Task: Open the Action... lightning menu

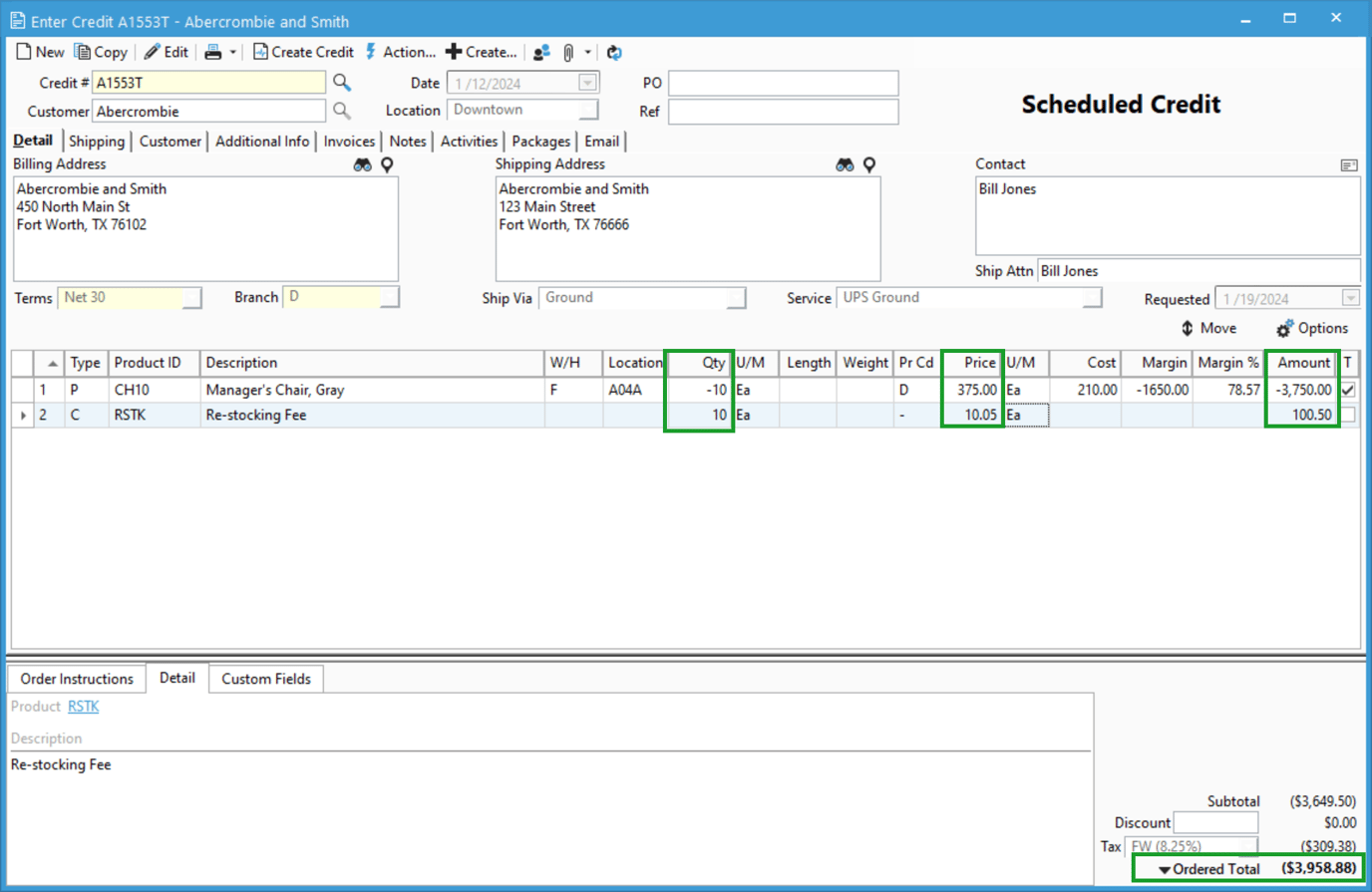Action: coord(400,52)
